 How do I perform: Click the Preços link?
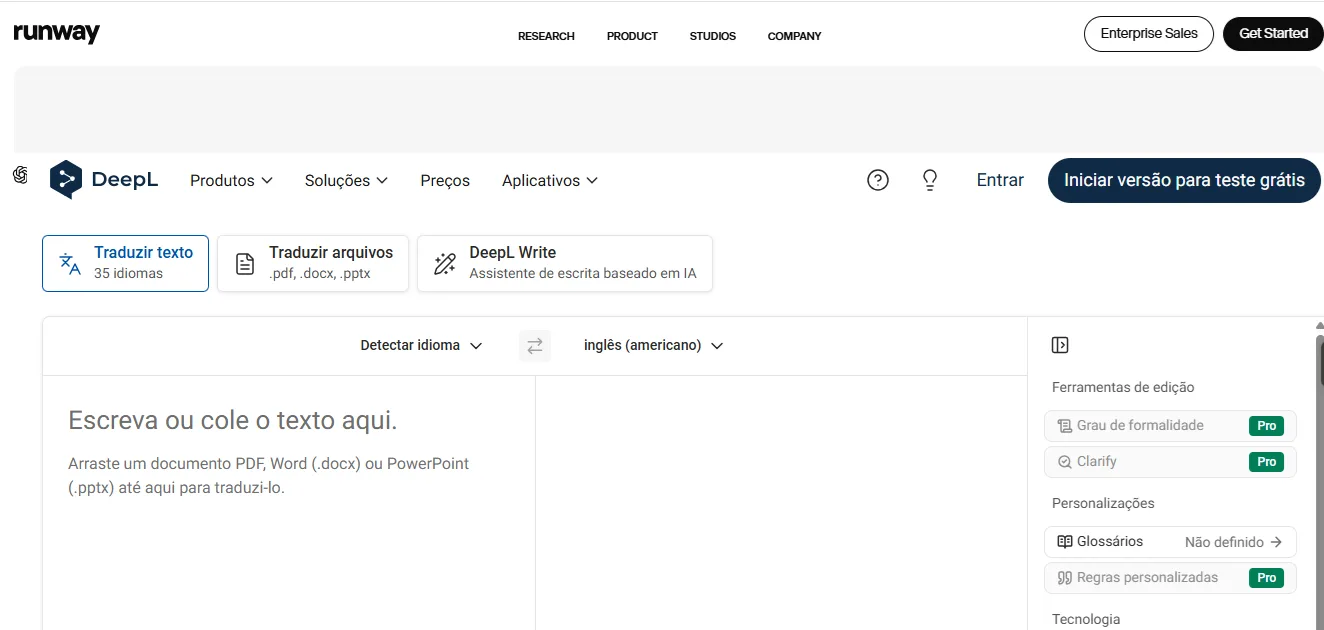pos(445,181)
